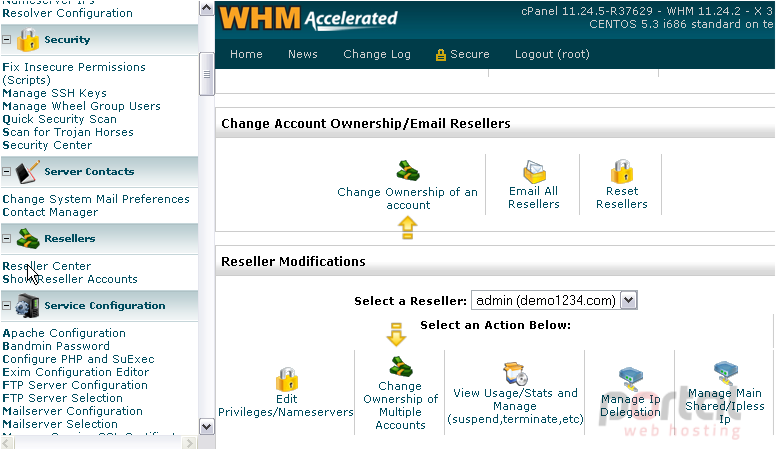Viewport: 776px width, 450px height.
Task: Collapse the Service Configuration section
Action: [x=6, y=305]
